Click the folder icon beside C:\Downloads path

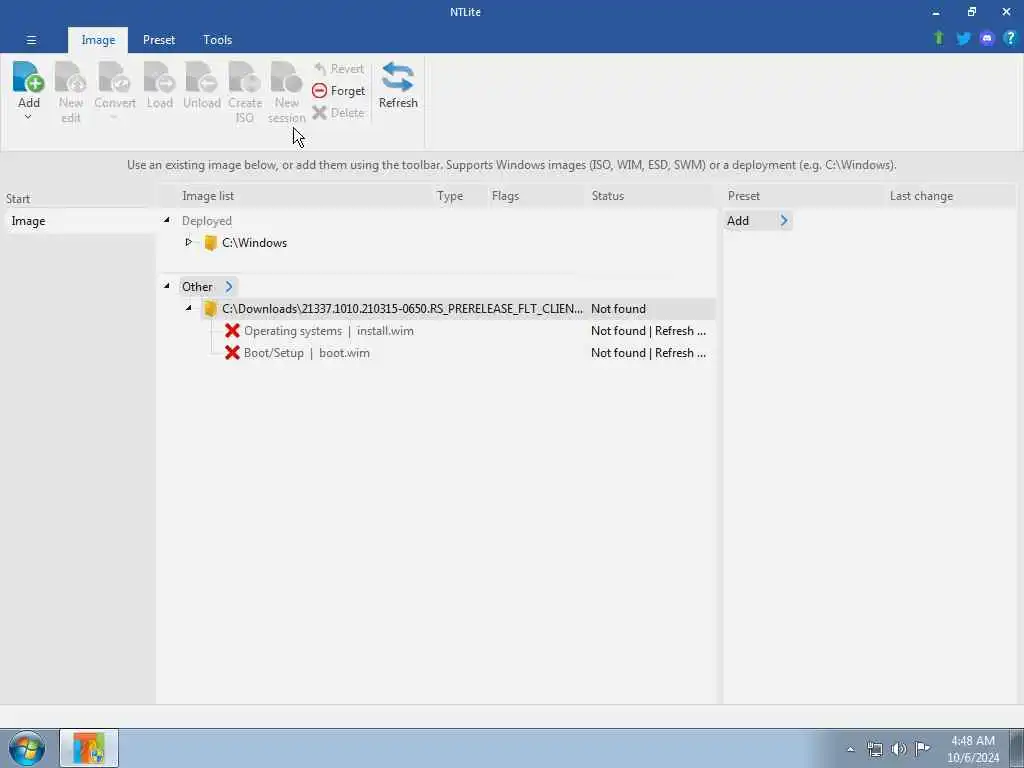210,308
